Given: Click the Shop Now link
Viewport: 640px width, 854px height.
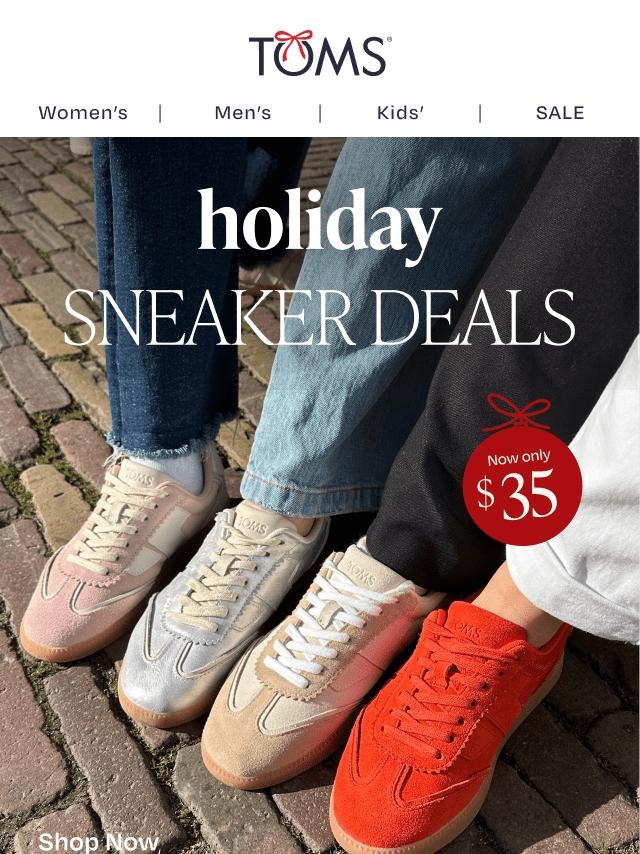Looking at the screenshot, I should pos(99,842).
